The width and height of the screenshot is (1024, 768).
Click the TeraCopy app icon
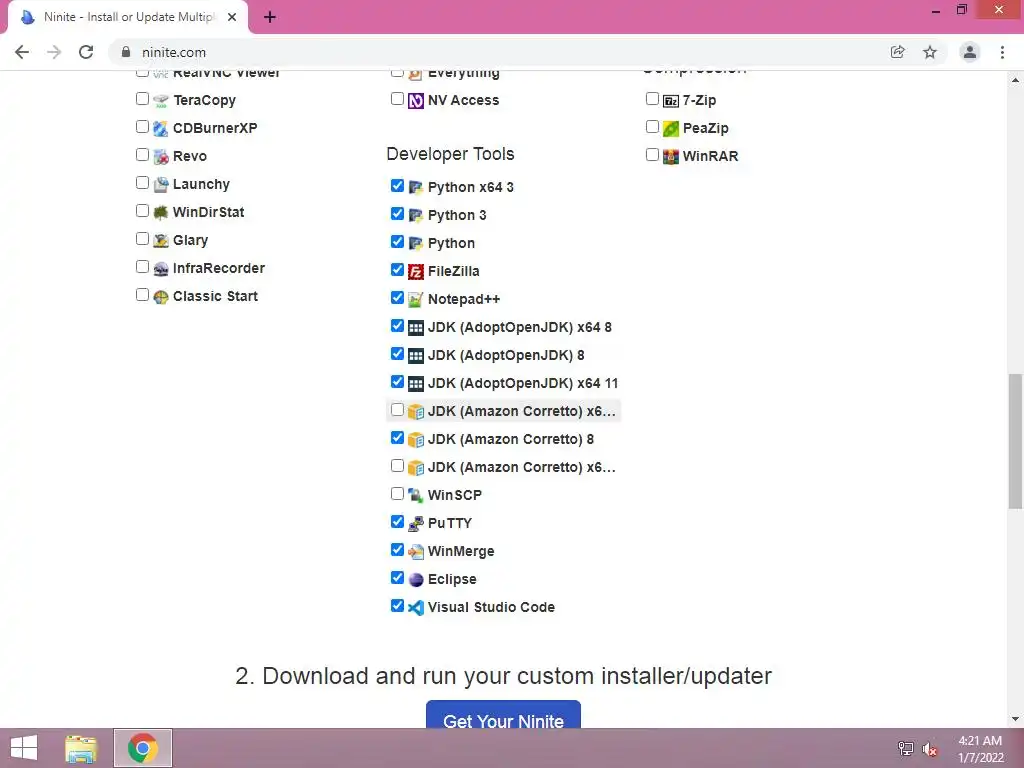pos(161,101)
